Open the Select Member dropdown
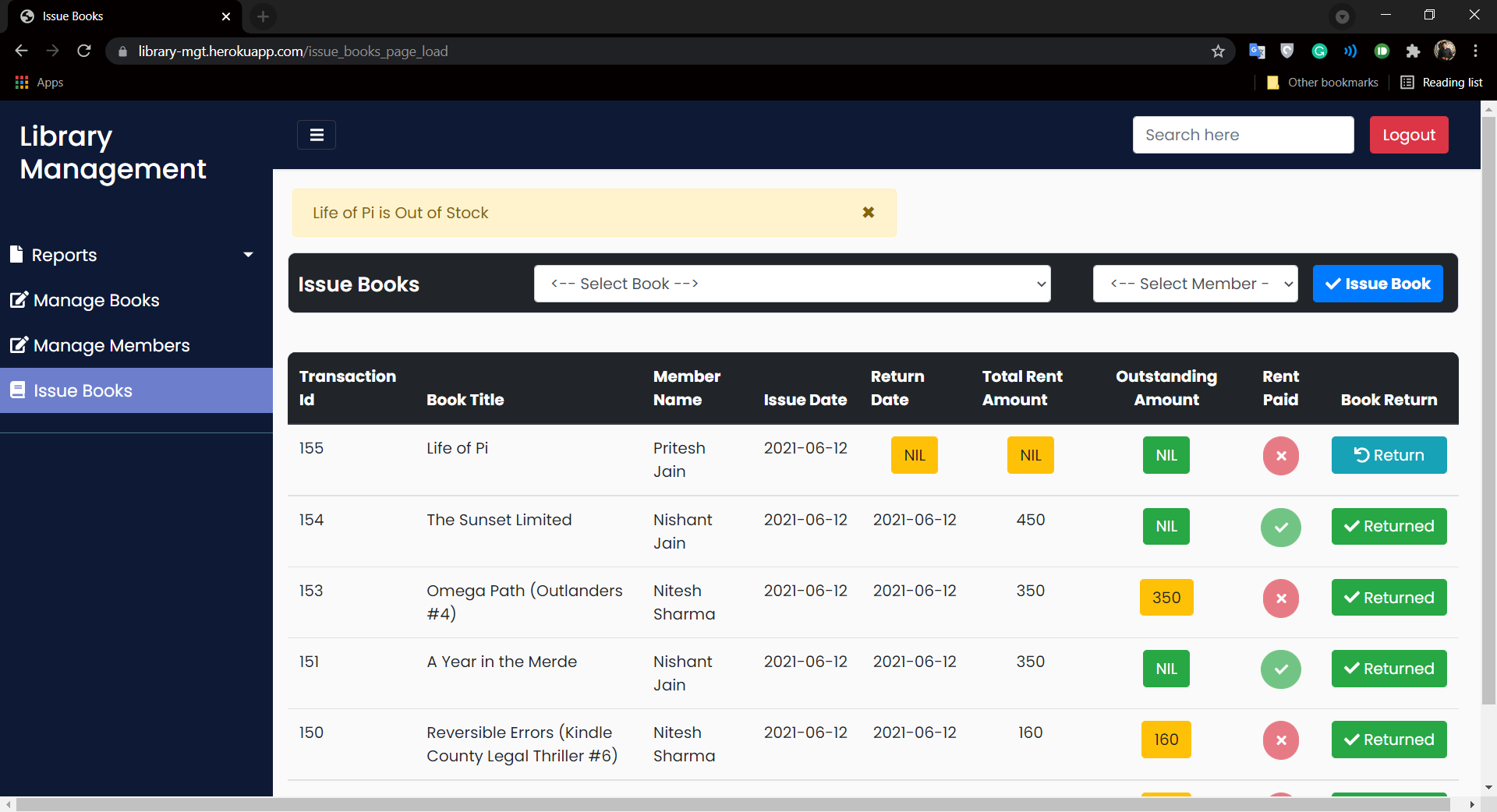 click(1195, 284)
